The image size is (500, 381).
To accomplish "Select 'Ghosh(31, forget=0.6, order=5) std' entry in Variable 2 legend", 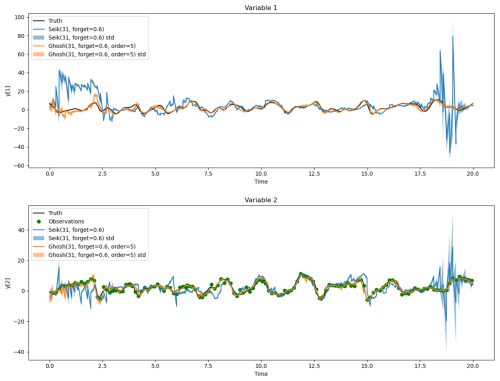I will click(x=89, y=255).
